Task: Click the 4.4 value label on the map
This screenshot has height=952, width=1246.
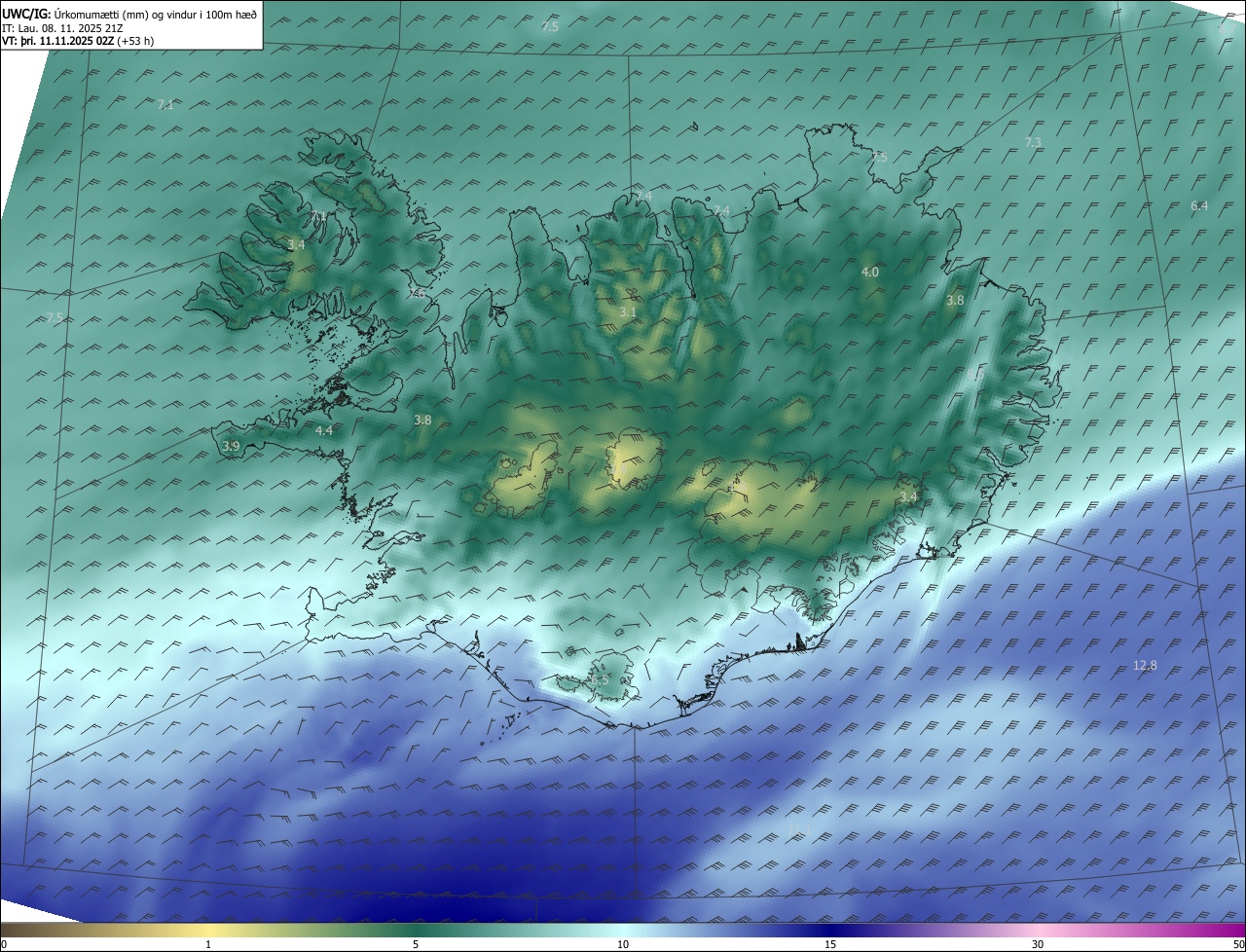Action: 324,430
